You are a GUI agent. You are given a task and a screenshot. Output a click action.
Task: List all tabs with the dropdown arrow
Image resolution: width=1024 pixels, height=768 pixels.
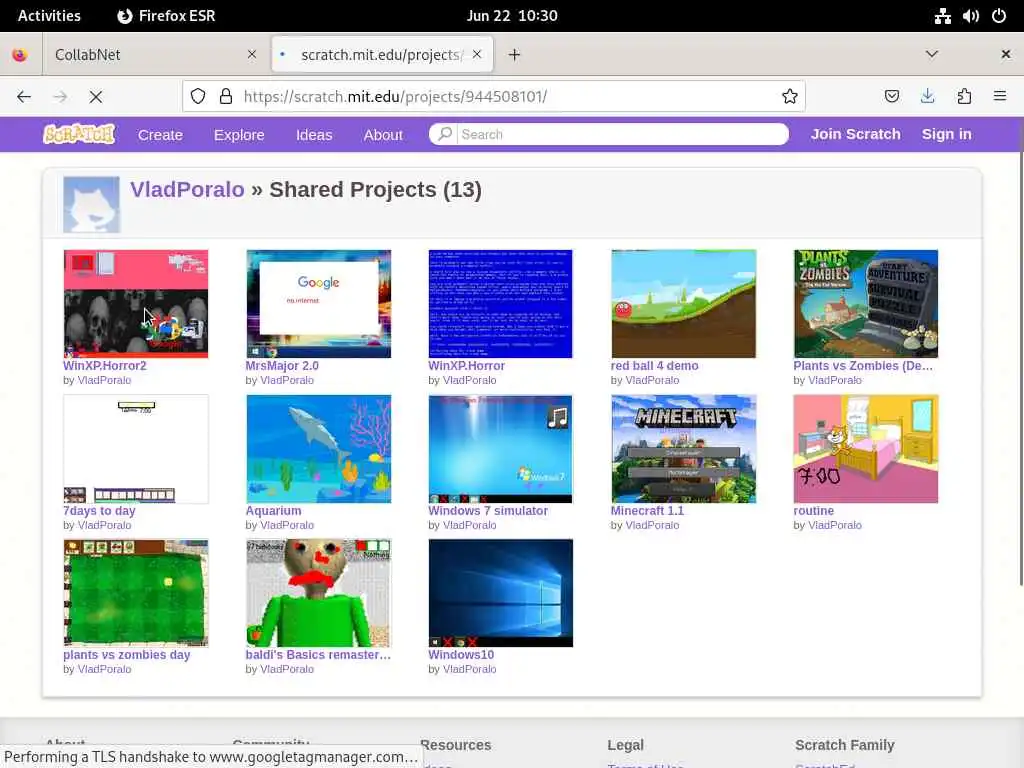click(932, 54)
